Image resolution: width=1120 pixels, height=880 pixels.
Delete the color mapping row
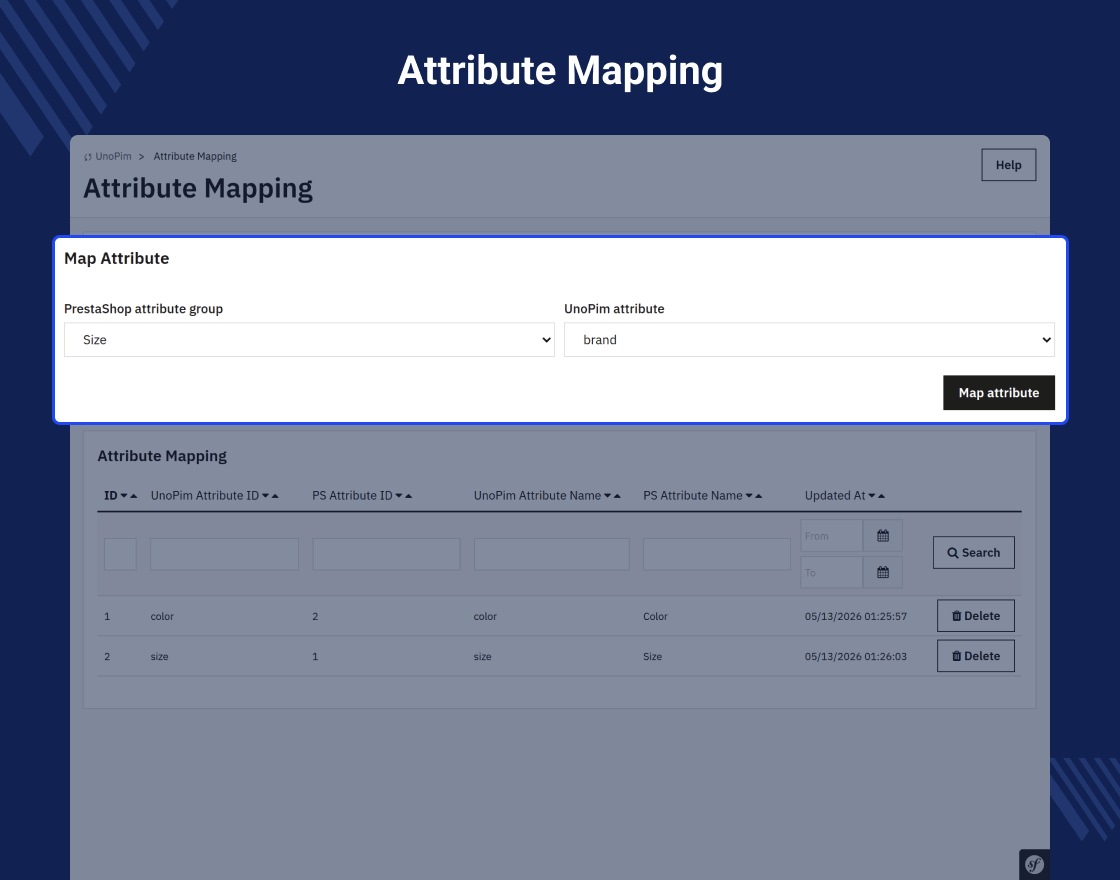pyautogui.click(x=976, y=616)
